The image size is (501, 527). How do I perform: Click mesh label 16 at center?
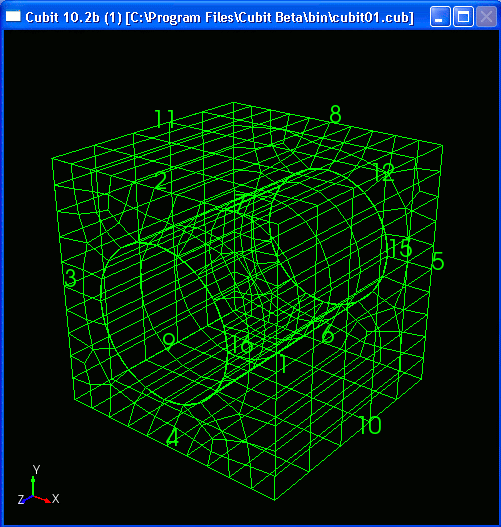[x=243, y=344]
